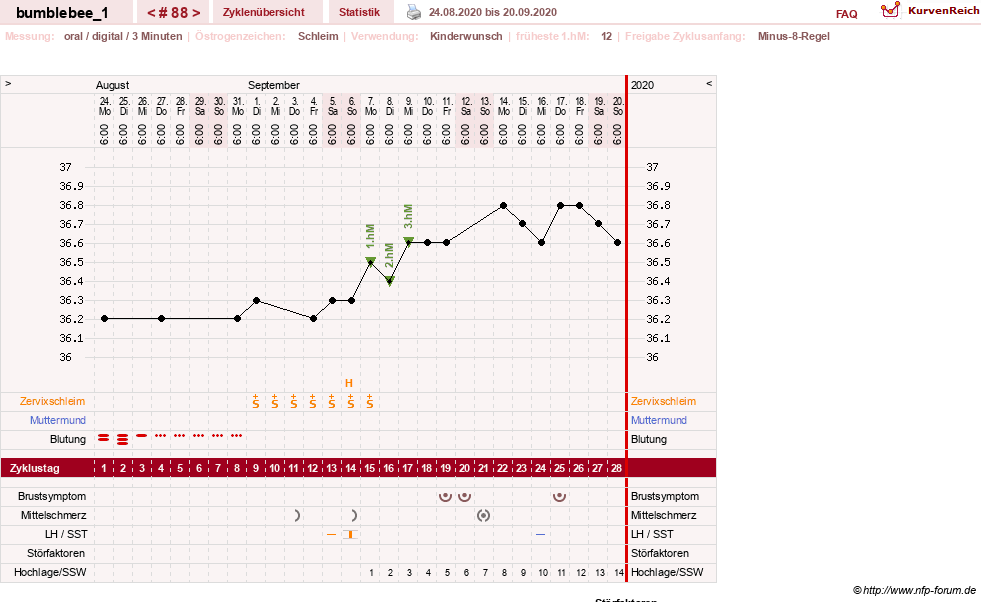Click the light bleeding dash on day 3
The width and height of the screenshot is (981, 602).
point(142,435)
